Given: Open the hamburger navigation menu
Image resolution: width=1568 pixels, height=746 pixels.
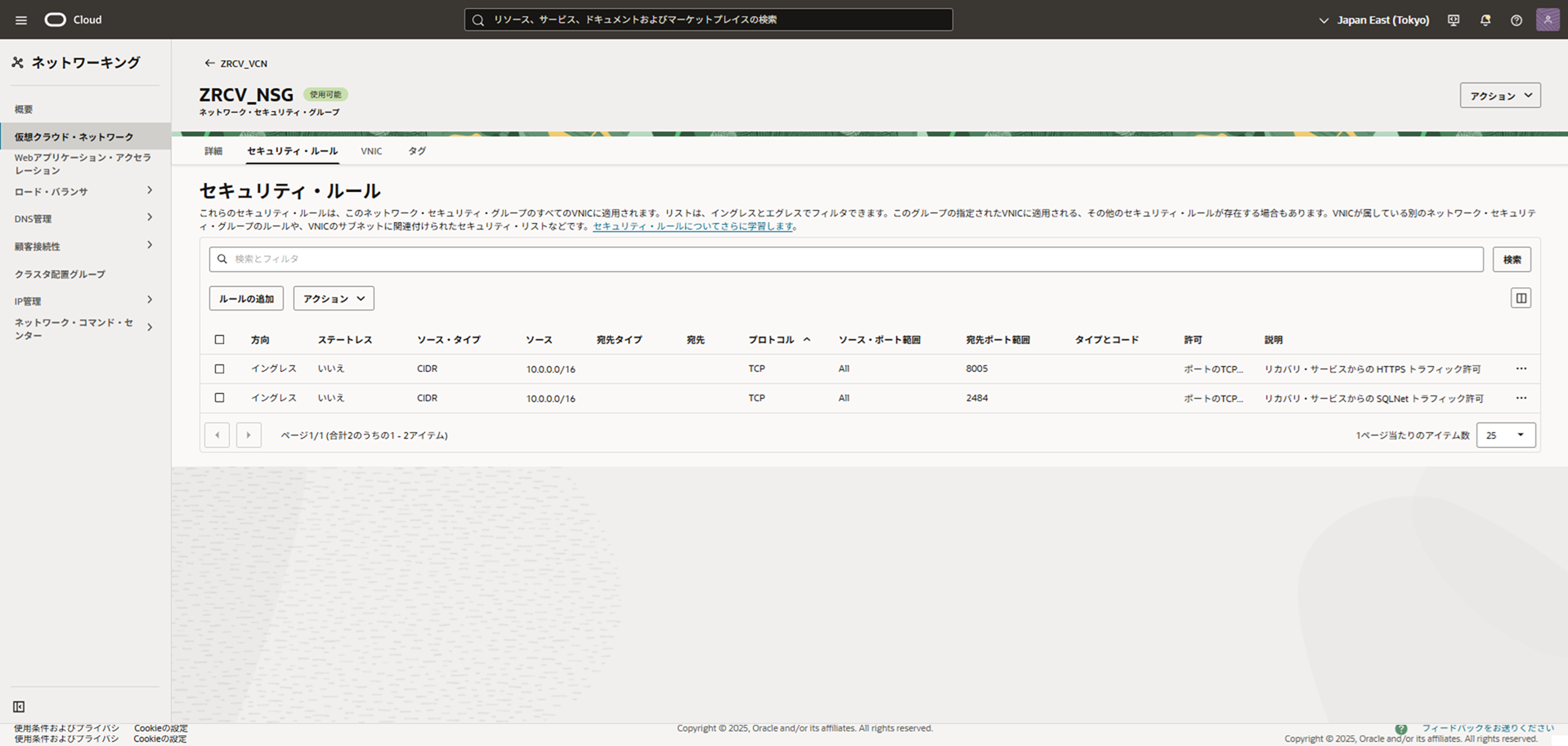Looking at the screenshot, I should (x=21, y=20).
